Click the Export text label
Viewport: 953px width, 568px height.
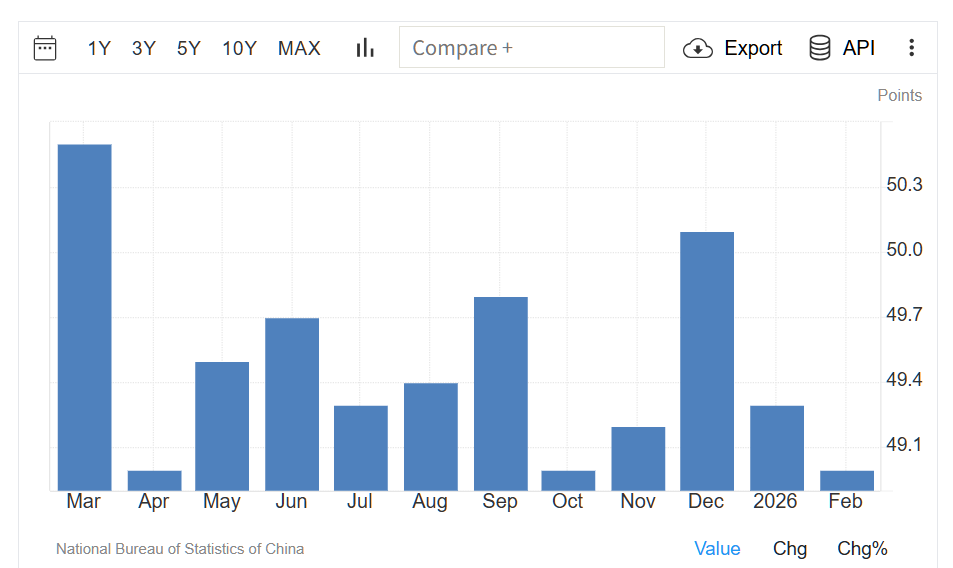753,48
